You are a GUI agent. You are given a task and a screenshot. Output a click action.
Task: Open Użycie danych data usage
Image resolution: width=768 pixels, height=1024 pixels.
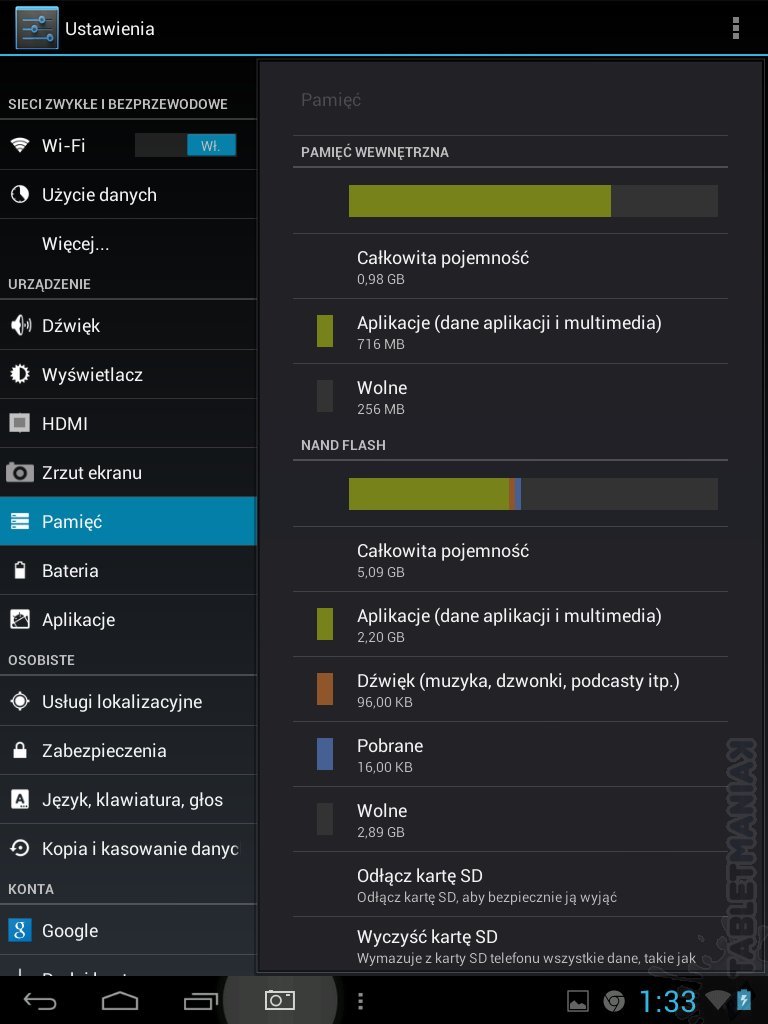(x=99, y=195)
